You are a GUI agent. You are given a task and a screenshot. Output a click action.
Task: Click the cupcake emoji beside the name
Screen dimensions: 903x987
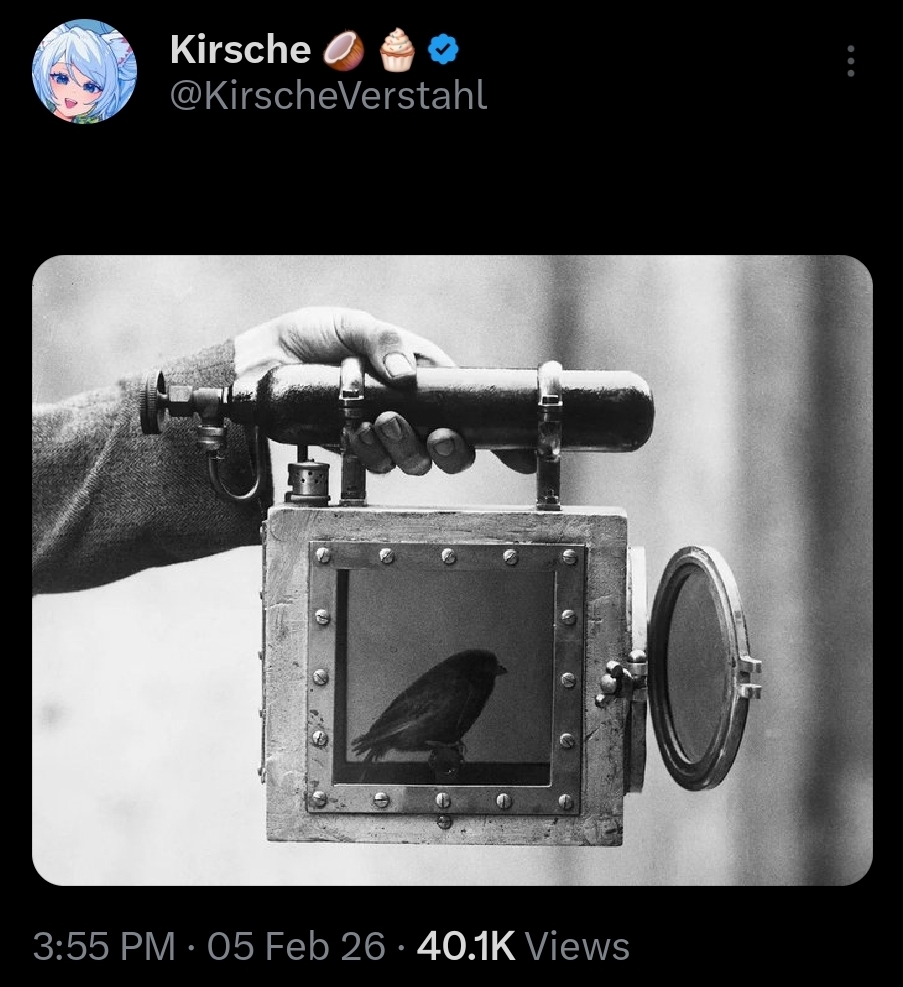pos(397,50)
